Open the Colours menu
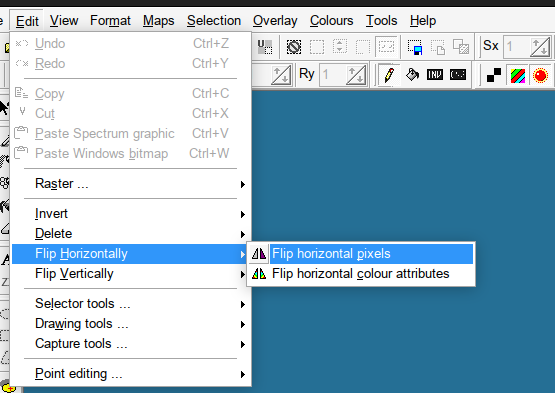Screen dimensions: 555x393 point(331,21)
